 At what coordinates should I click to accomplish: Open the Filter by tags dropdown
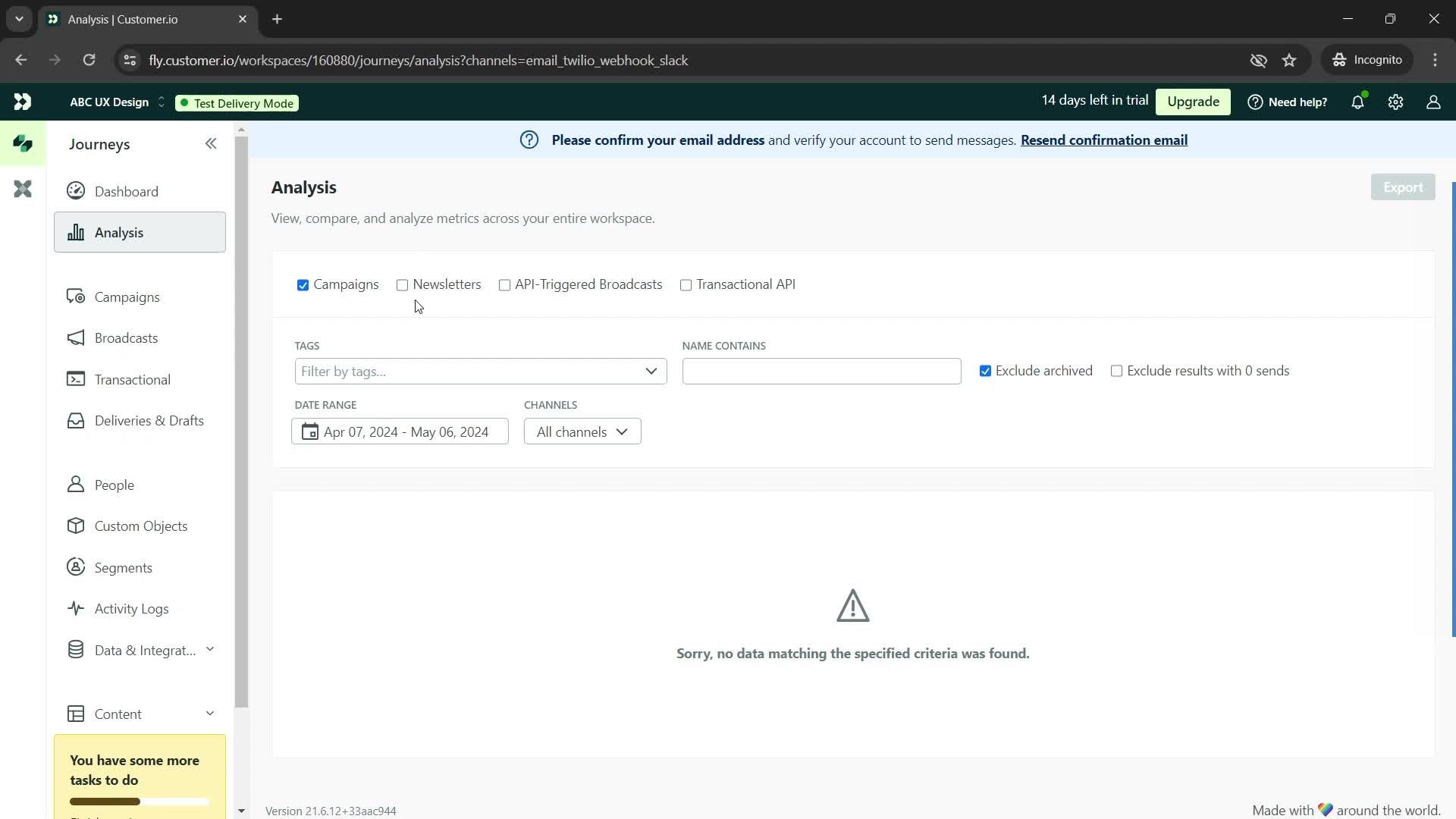coord(479,370)
